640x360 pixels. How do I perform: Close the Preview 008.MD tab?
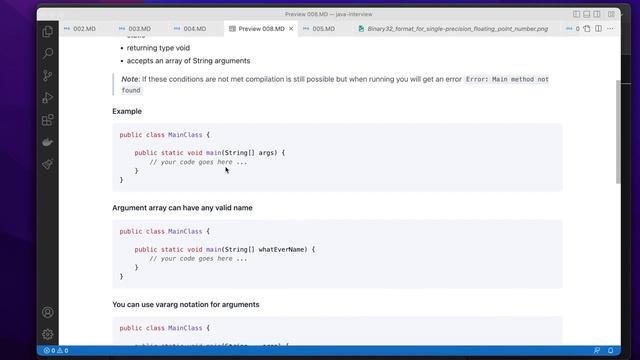click(x=291, y=29)
